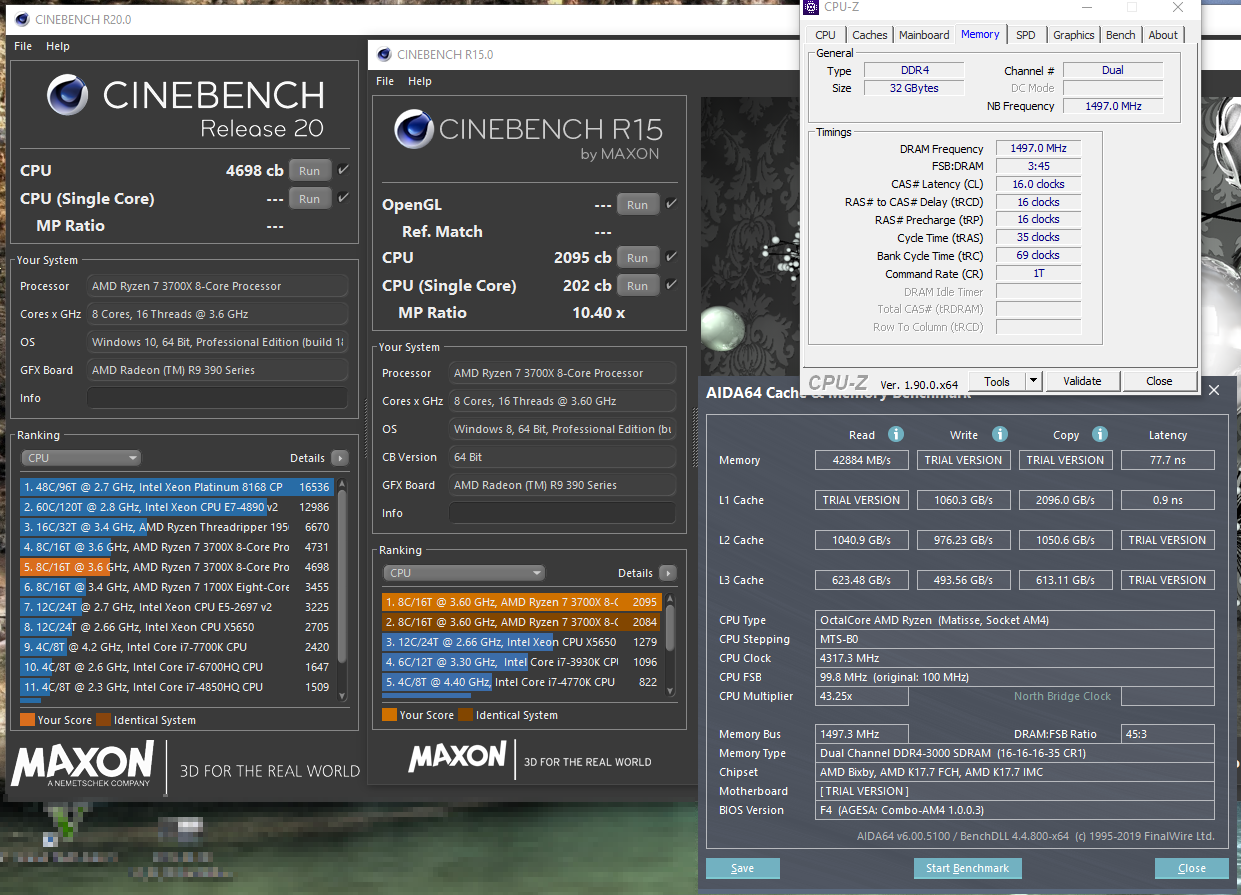Click the Close button in AIDA64 window
Viewport: 1241px width, 895px height.
(1192, 868)
